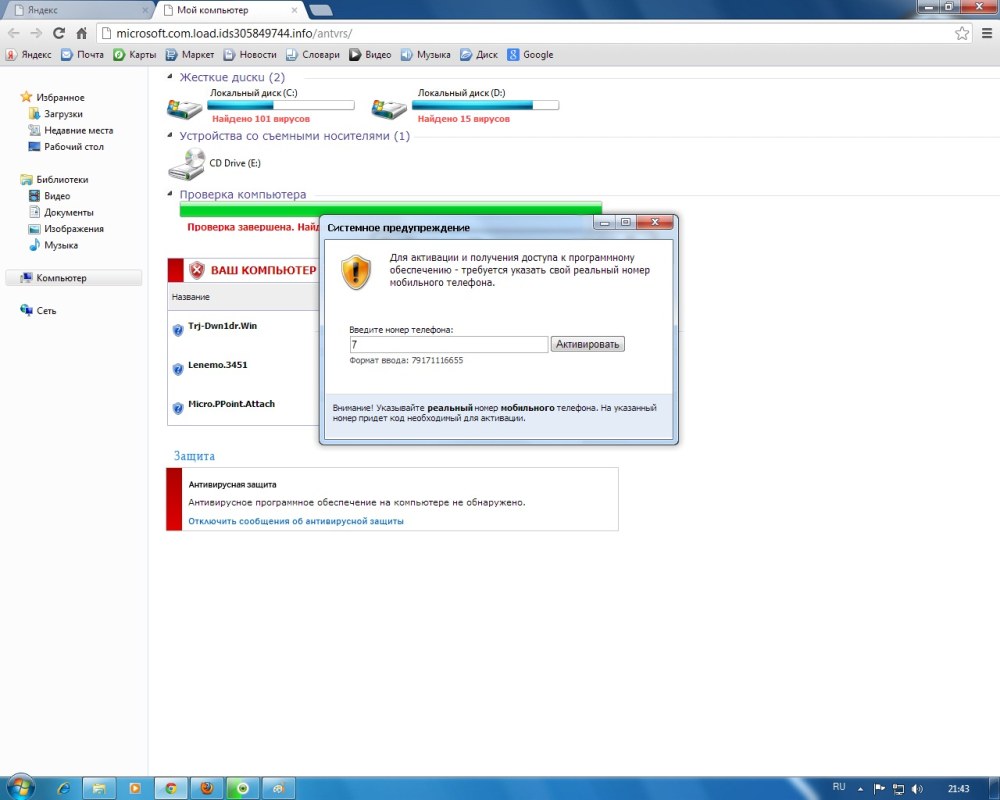Click the bookmark star in address bar
1000x800 pixels.
click(961, 33)
